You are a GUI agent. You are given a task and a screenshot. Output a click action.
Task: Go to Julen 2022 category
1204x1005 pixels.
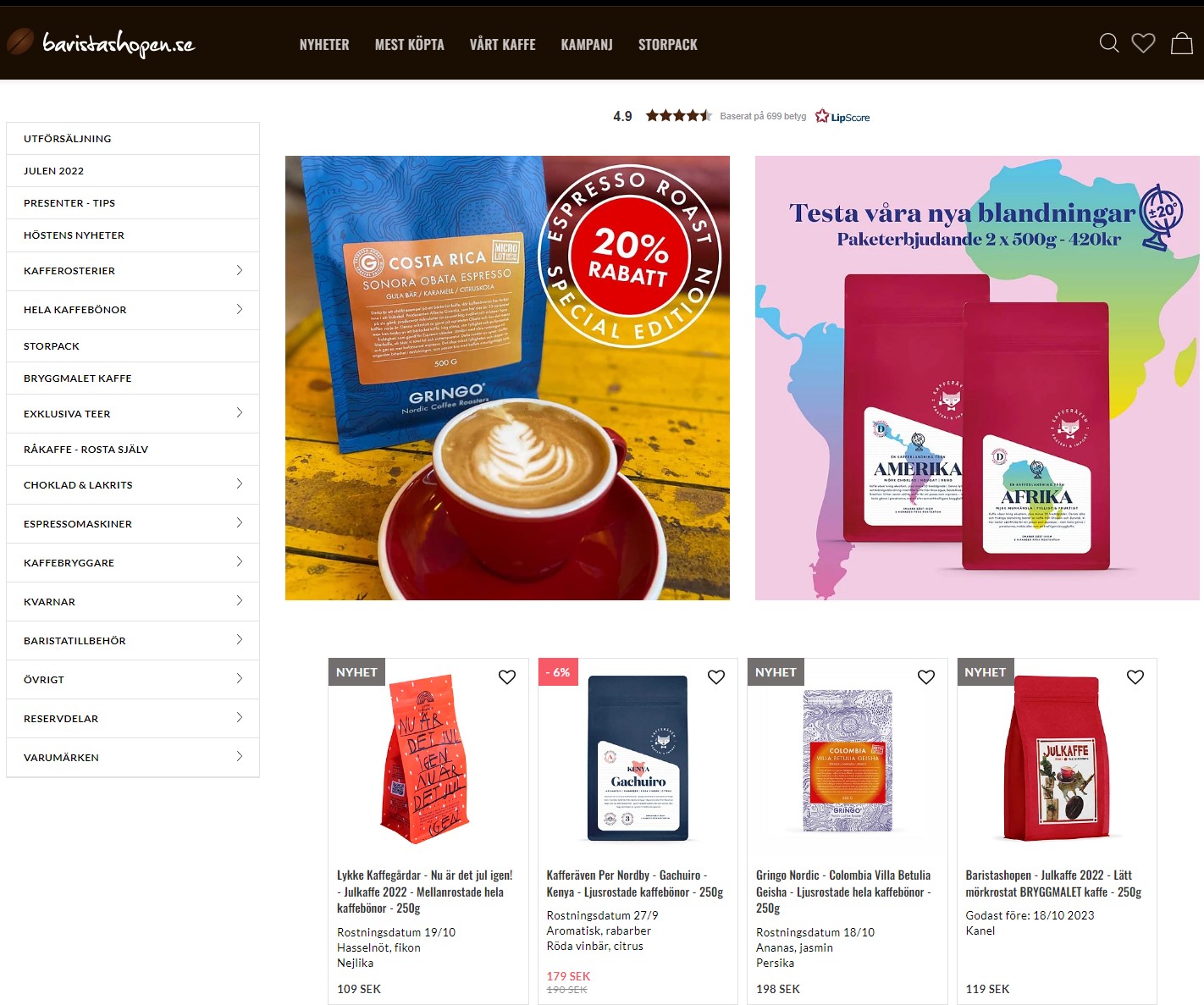tap(133, 170)
